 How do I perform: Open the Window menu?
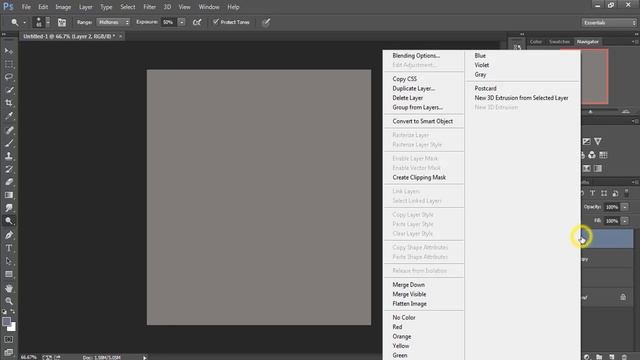point(209,7)
